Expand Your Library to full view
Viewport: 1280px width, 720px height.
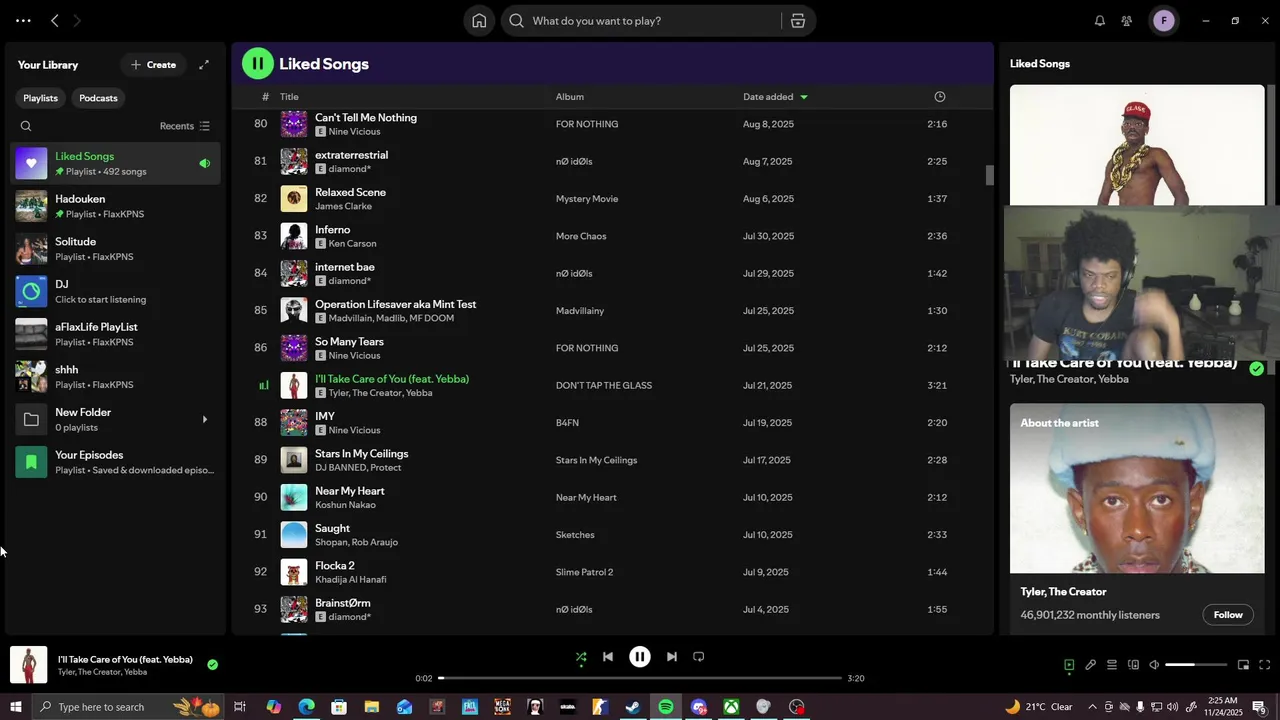tap(204, 65)
